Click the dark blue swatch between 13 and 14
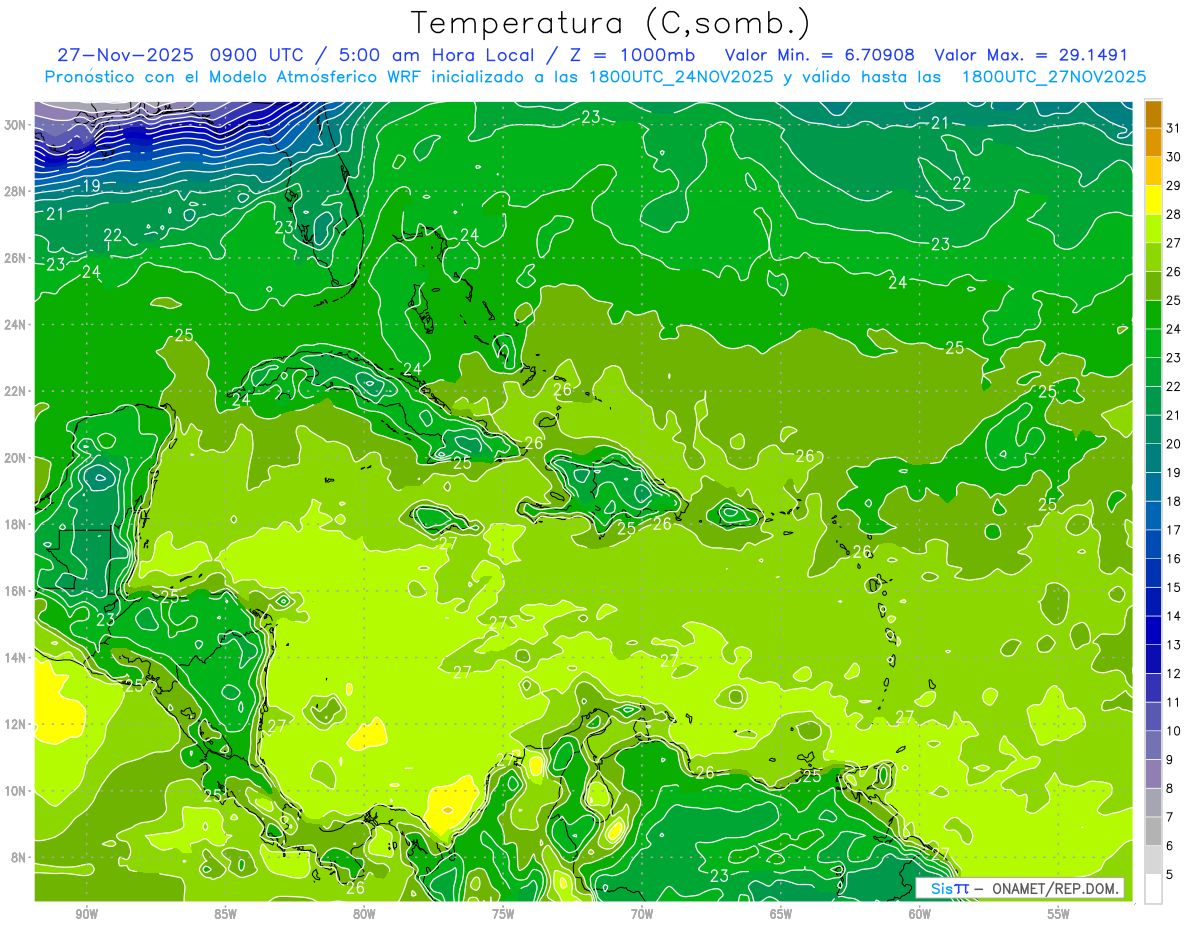 point(1154,630)
